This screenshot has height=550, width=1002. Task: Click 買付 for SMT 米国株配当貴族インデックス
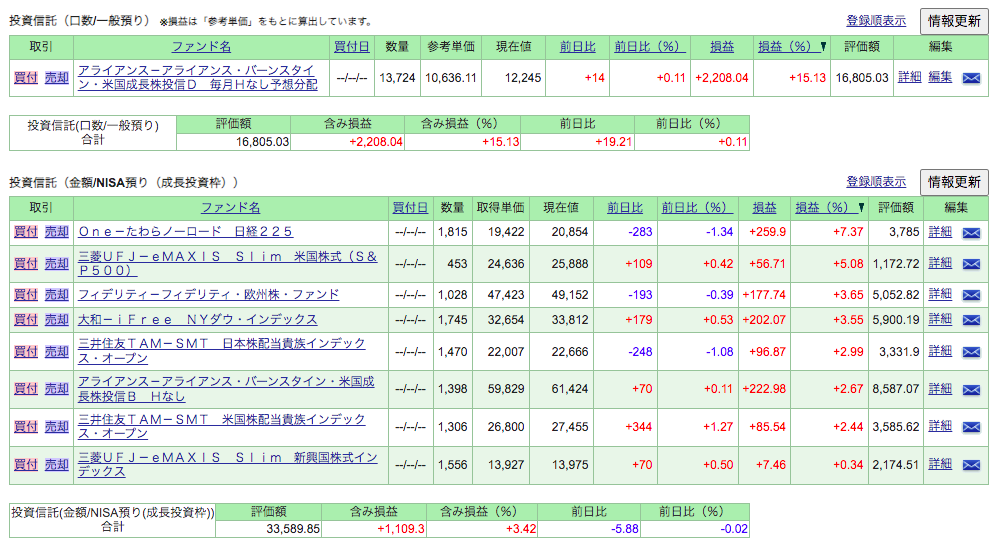pyautogui.click(x=26, y=426)
